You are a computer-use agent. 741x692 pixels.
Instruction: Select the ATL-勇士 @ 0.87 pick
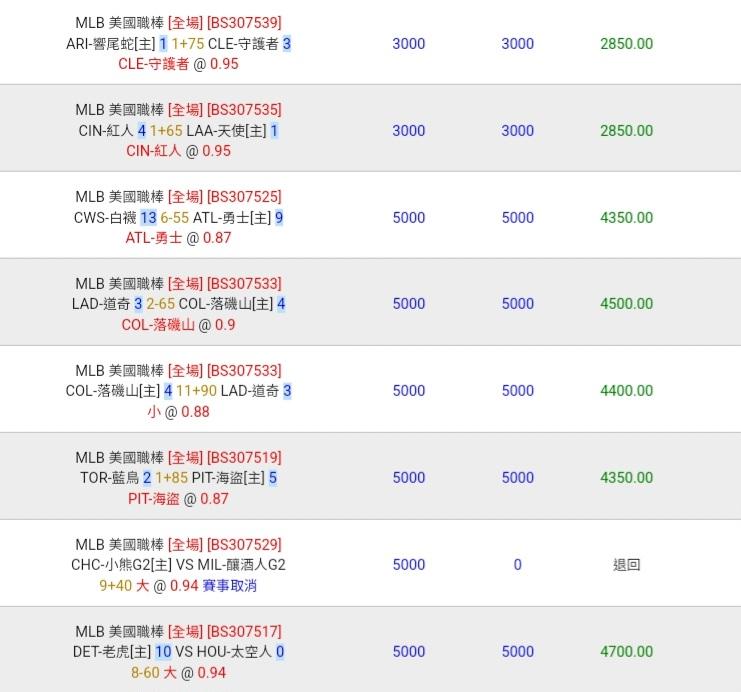[178, 238]
